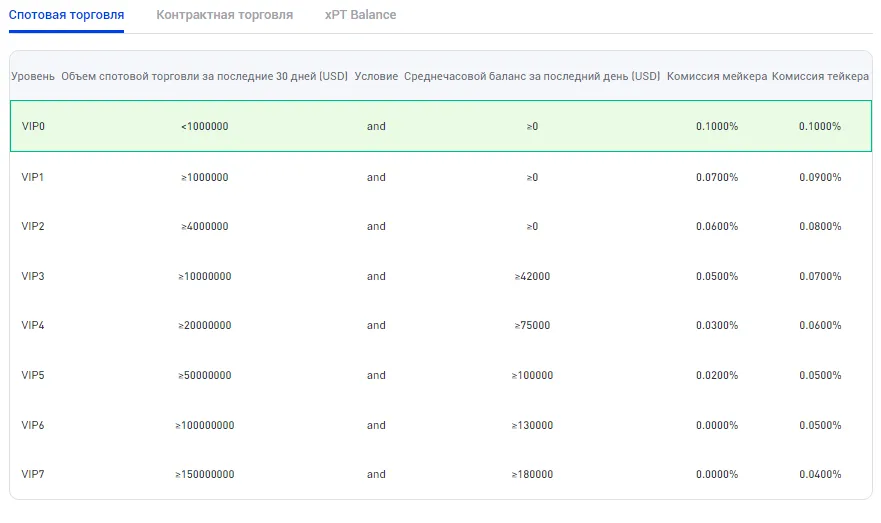Open the xPT Balance tab
The width and height of the screenshot is (881, 523).
360,15
